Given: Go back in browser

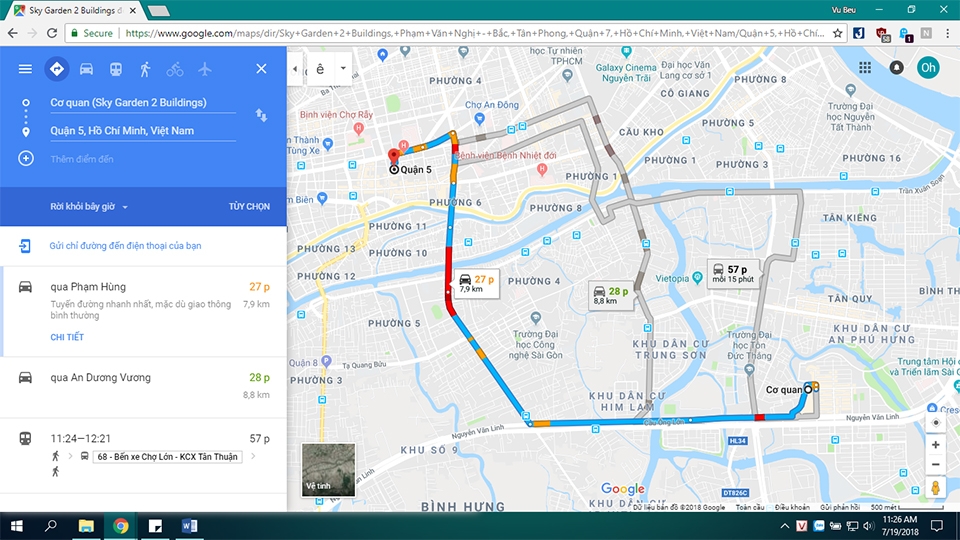Looking at the screenshot, I should [x=12, y=33].
